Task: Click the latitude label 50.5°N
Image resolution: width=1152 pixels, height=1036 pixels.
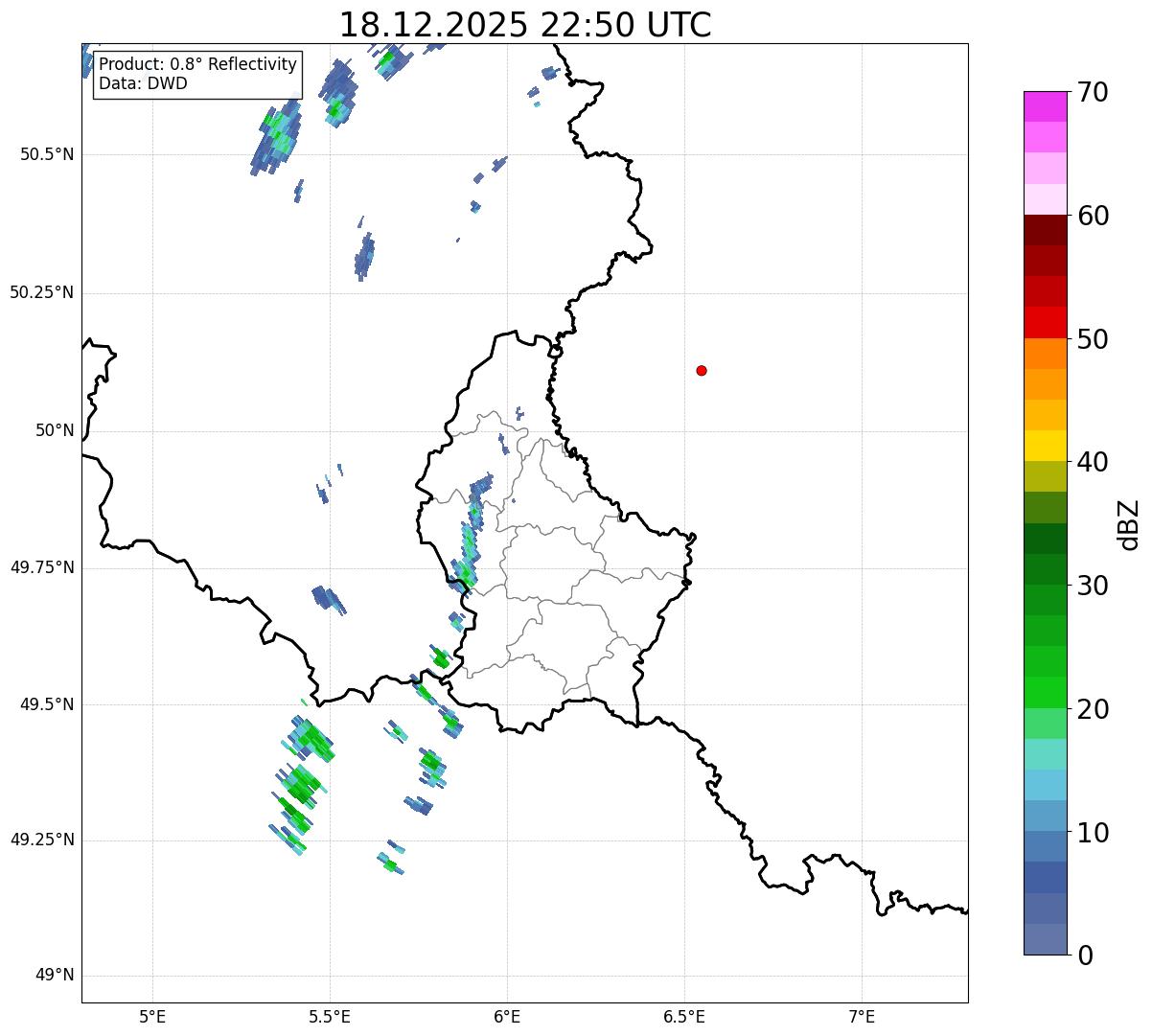Action: 47,154
